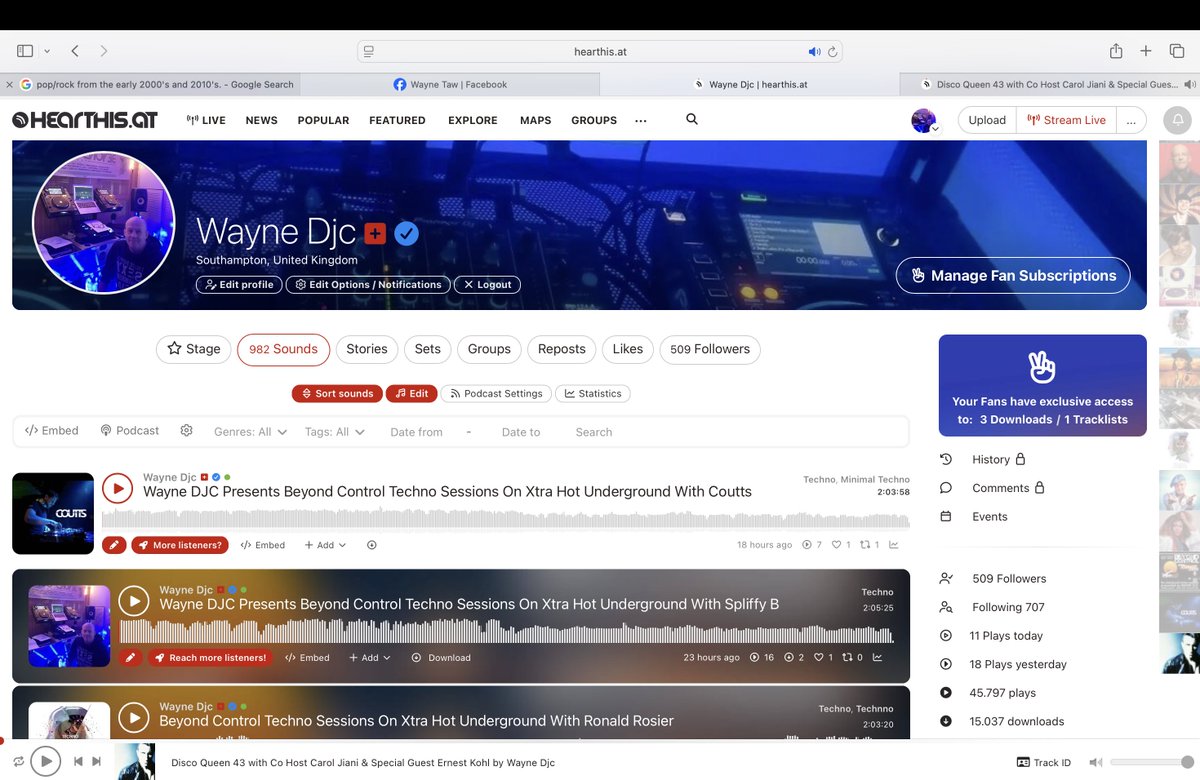Image resolution: width=1200 pixels, height=780 pixels.
Task: Open the Stage tab
Action: click(x=194, y=349)
